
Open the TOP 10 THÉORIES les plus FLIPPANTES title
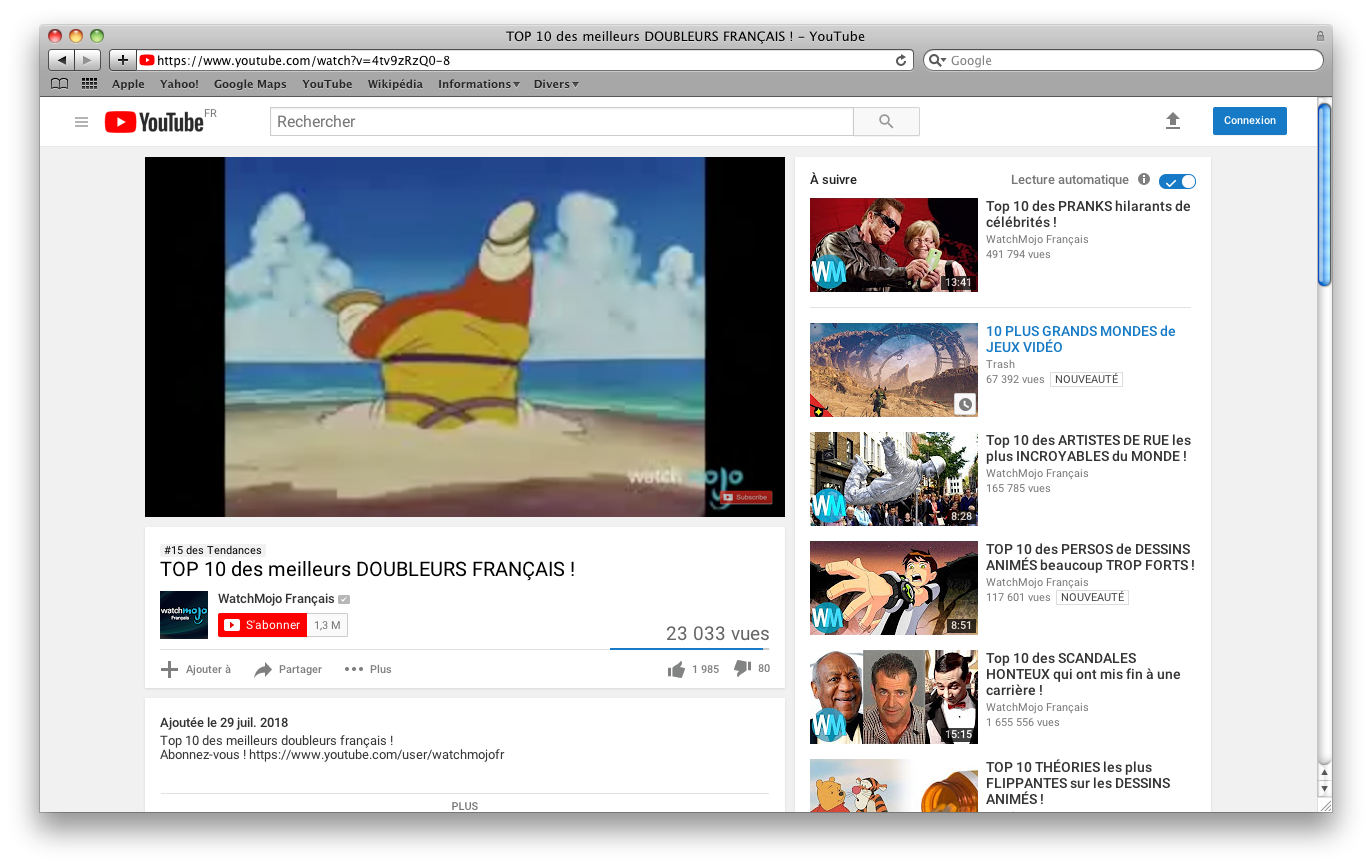click(x=1078, y=783)
